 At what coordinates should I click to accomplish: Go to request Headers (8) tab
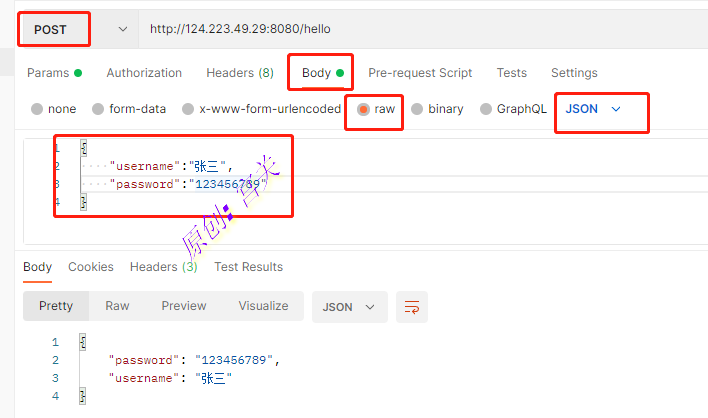239,73
